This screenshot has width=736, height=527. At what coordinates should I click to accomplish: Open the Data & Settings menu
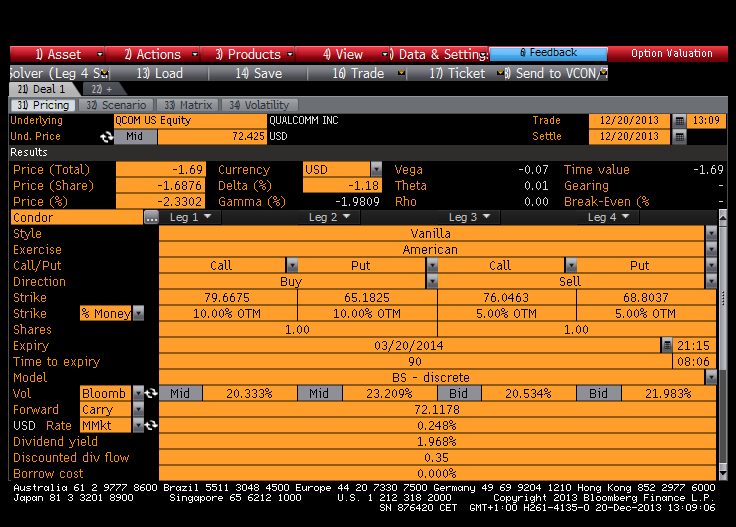439,54
